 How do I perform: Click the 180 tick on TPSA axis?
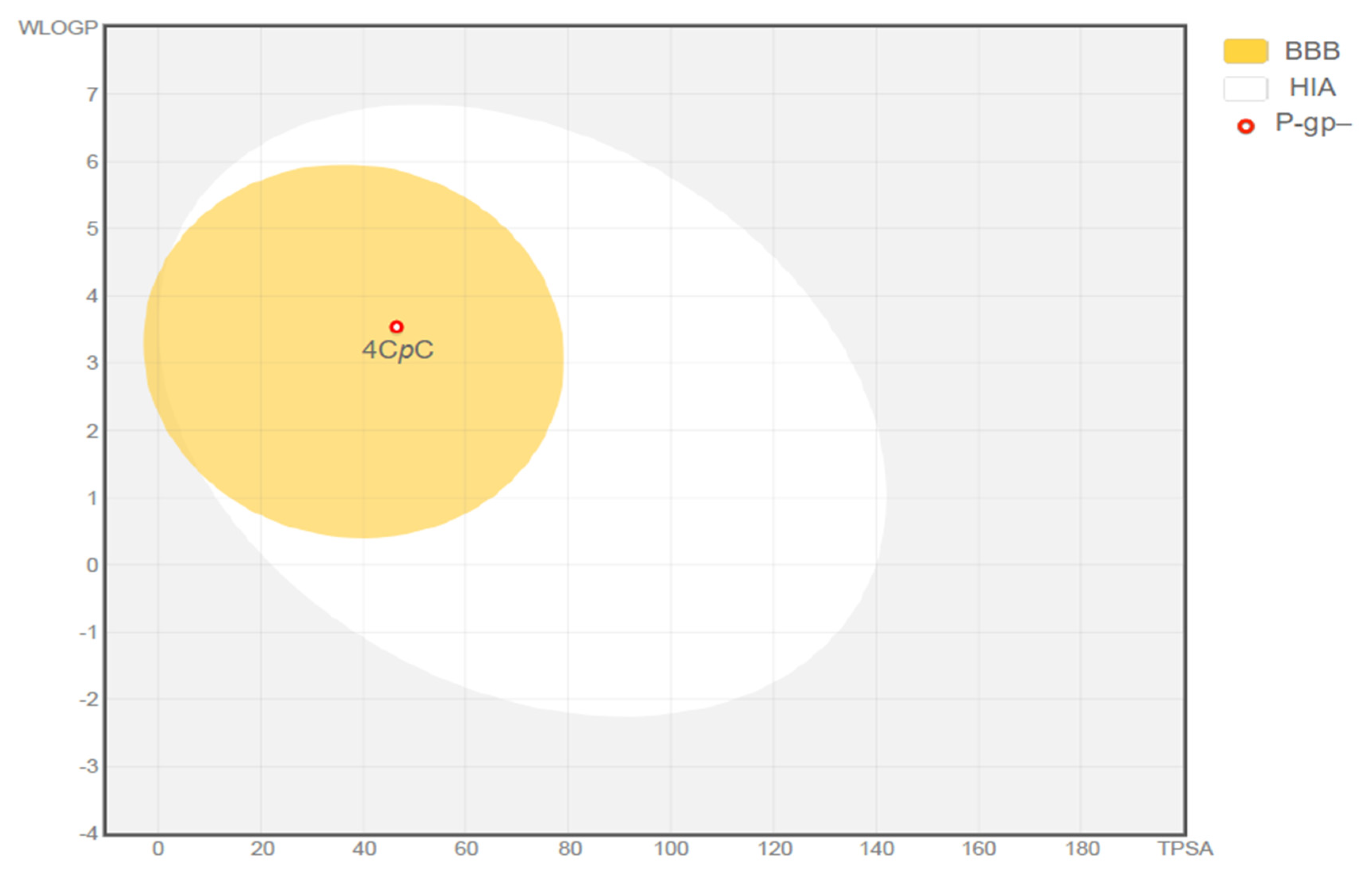point(1082,848)
